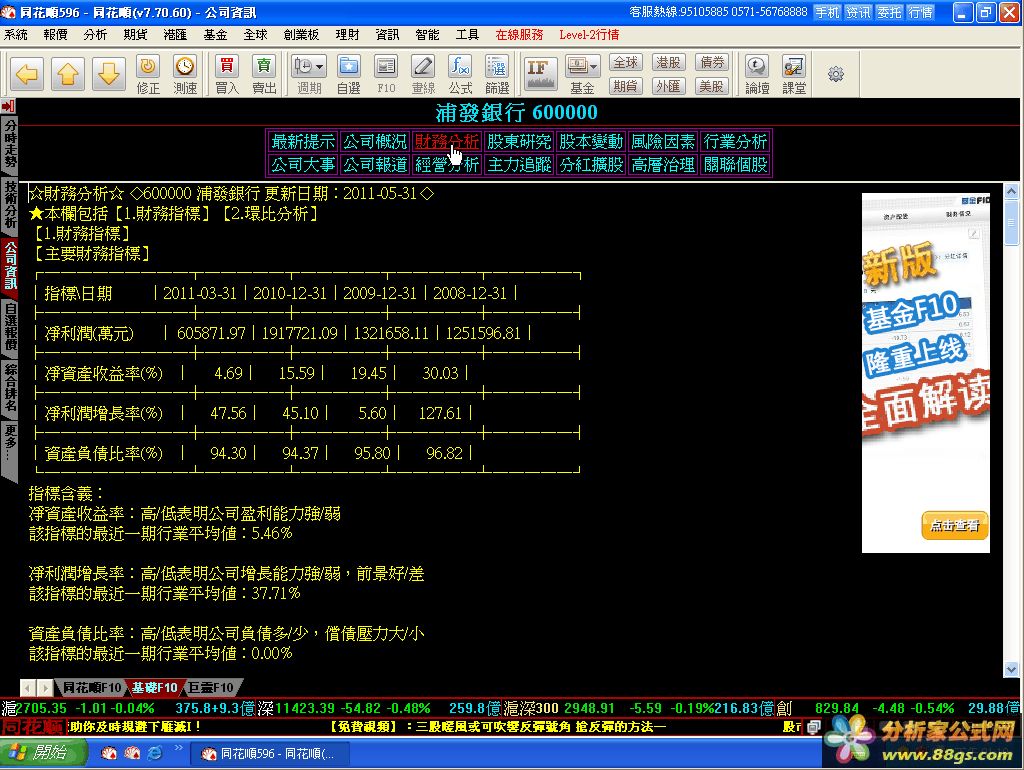
Task: Open the 週期 period dropdown
Action: pos(309,74)
